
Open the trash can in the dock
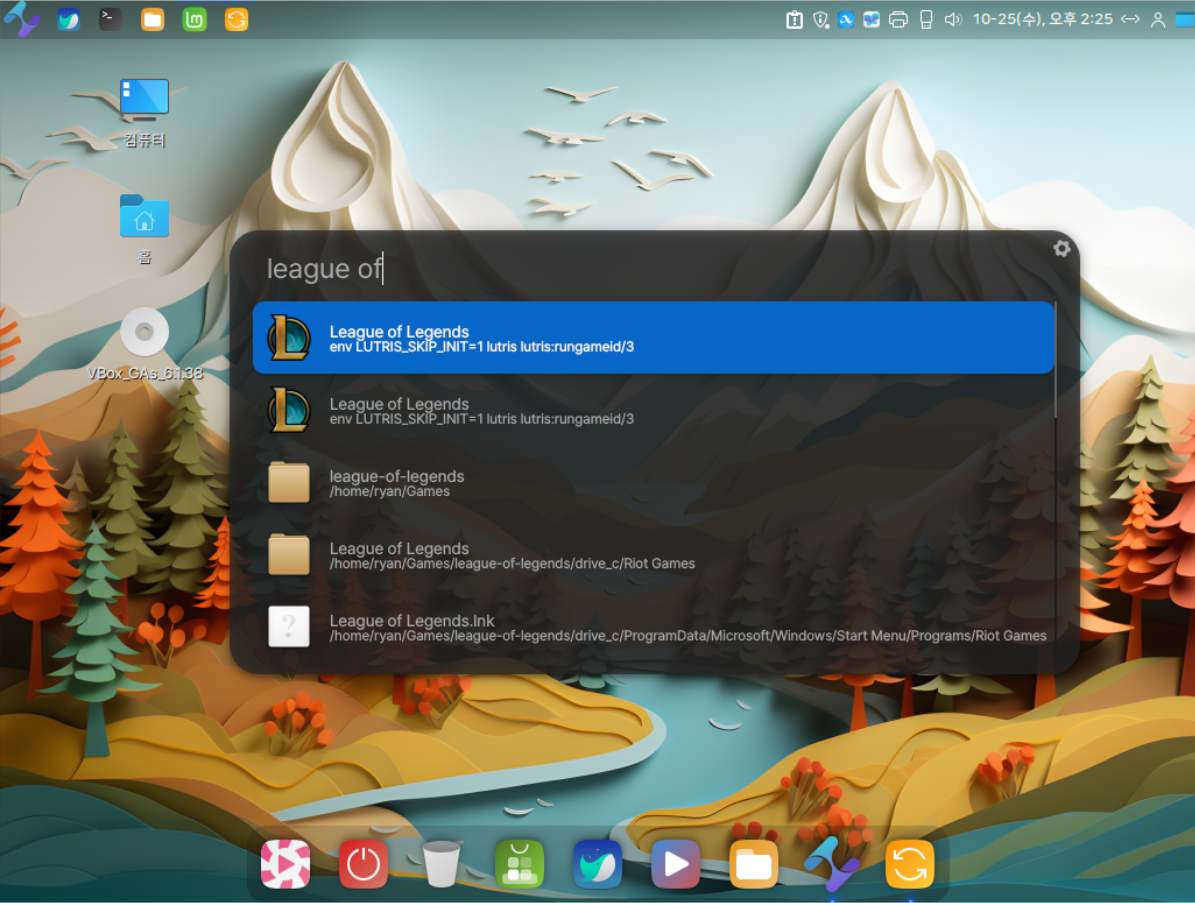441,864
